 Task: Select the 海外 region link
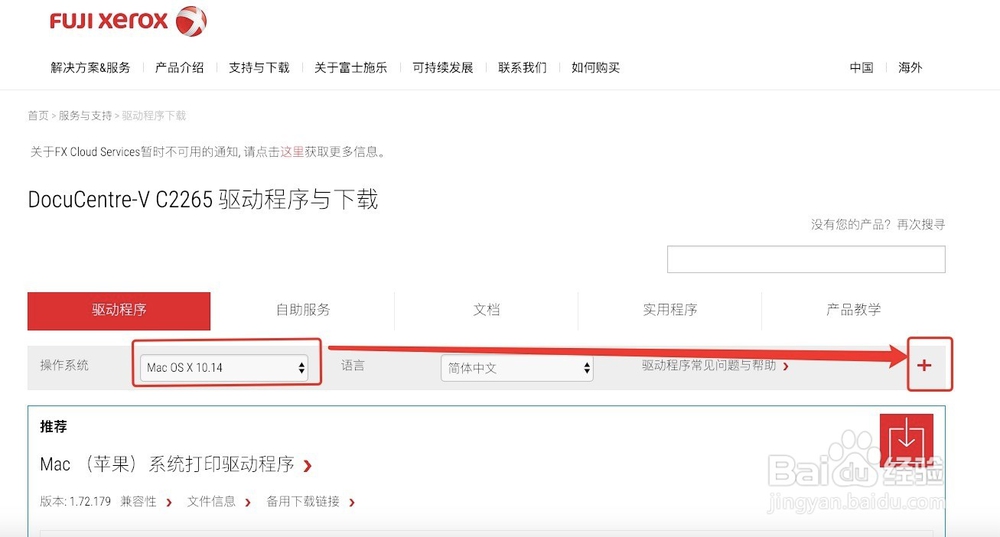[x=910, y=68]
